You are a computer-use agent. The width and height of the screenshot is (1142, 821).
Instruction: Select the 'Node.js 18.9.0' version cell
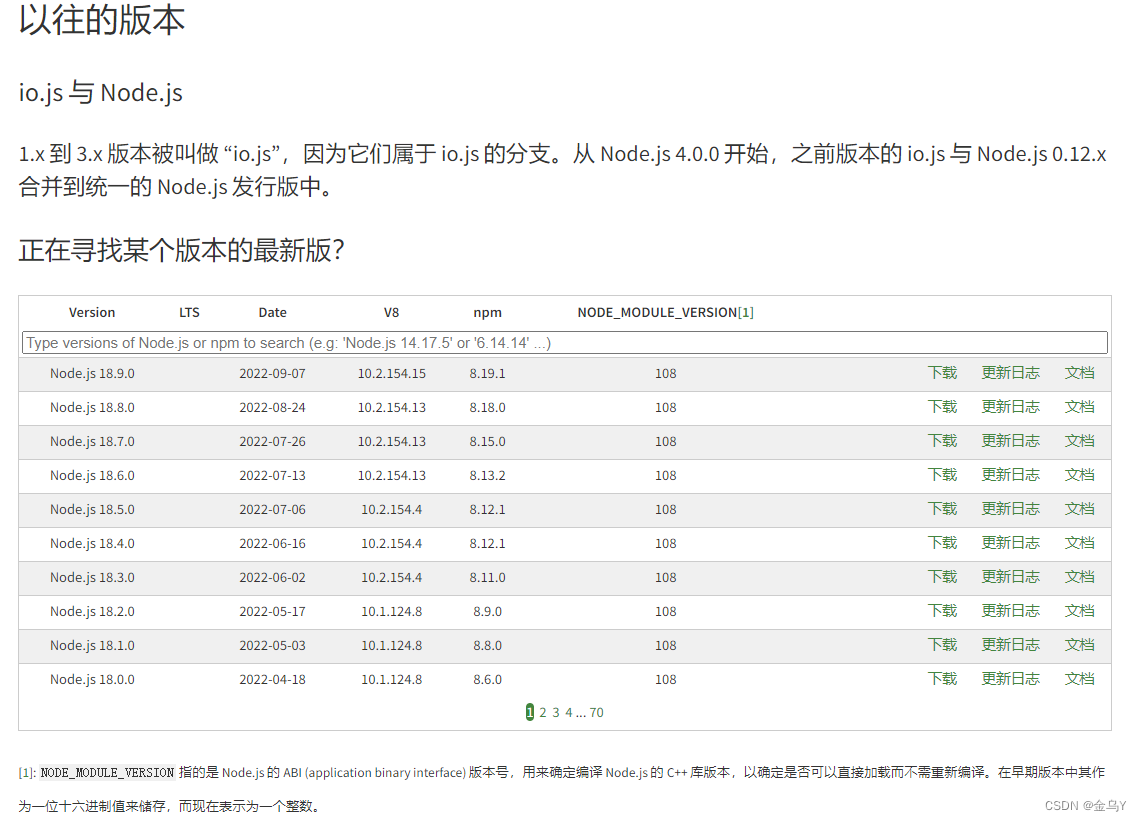coord(92,374)
